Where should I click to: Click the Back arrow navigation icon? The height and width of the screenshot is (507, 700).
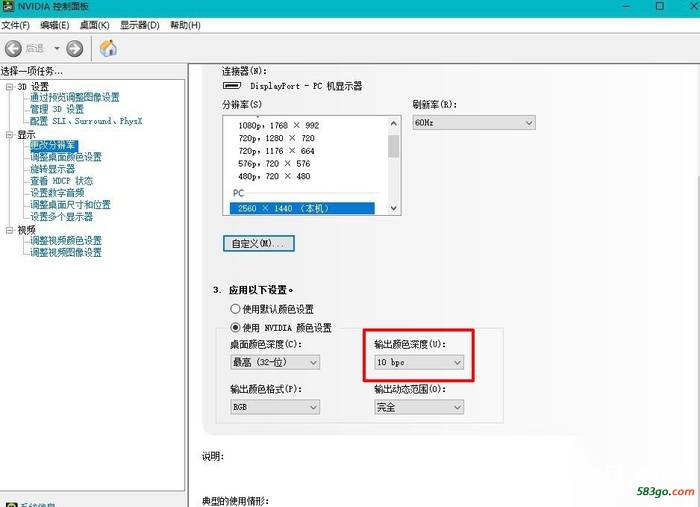(13, 48)
